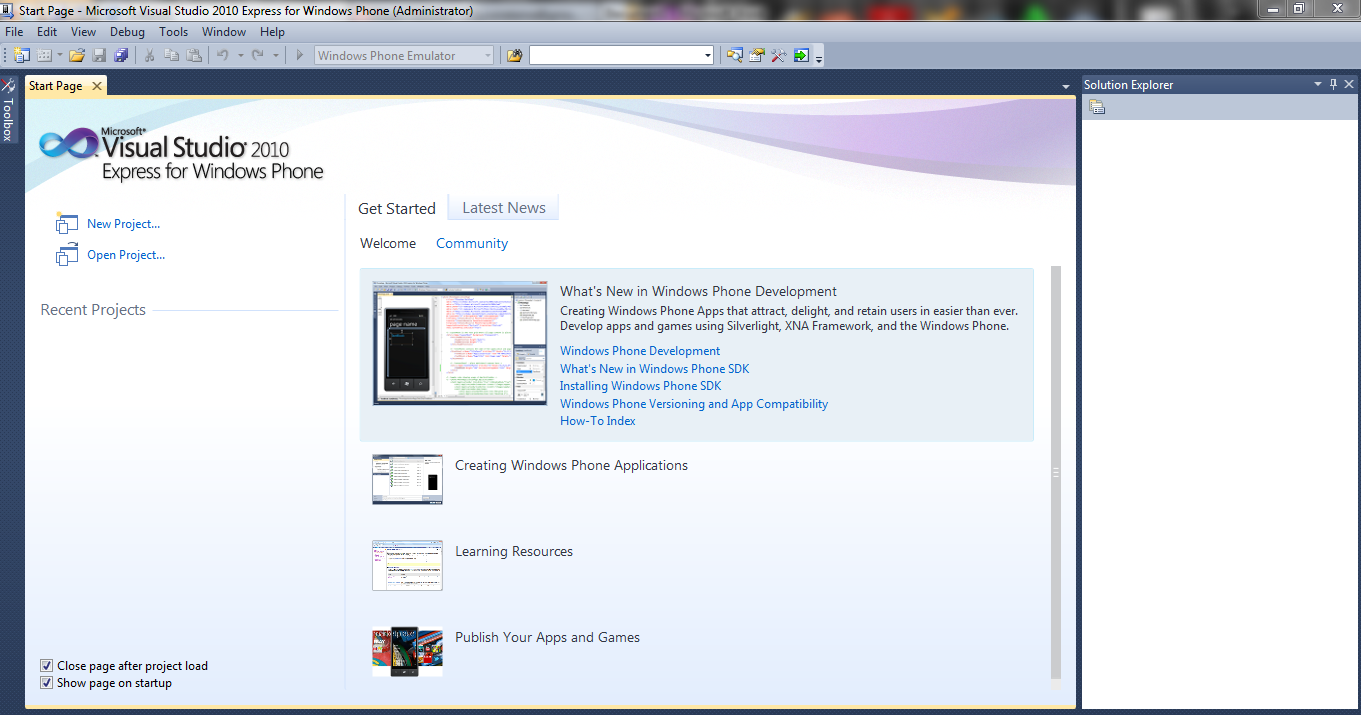Open the Debug menu
Image resolution: width=1361 pixels, height=715 pixels.
tap(127, 32)
